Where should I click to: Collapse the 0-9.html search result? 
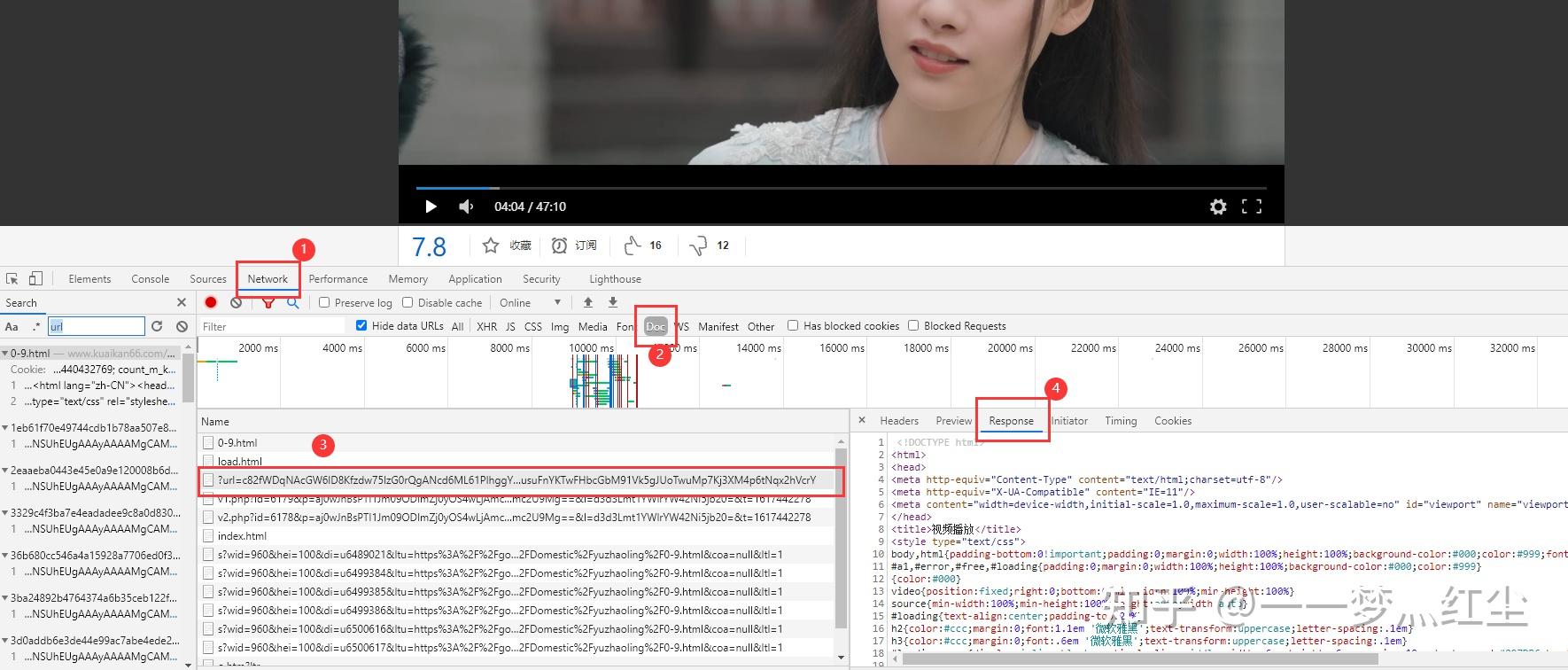coord(5,353)
